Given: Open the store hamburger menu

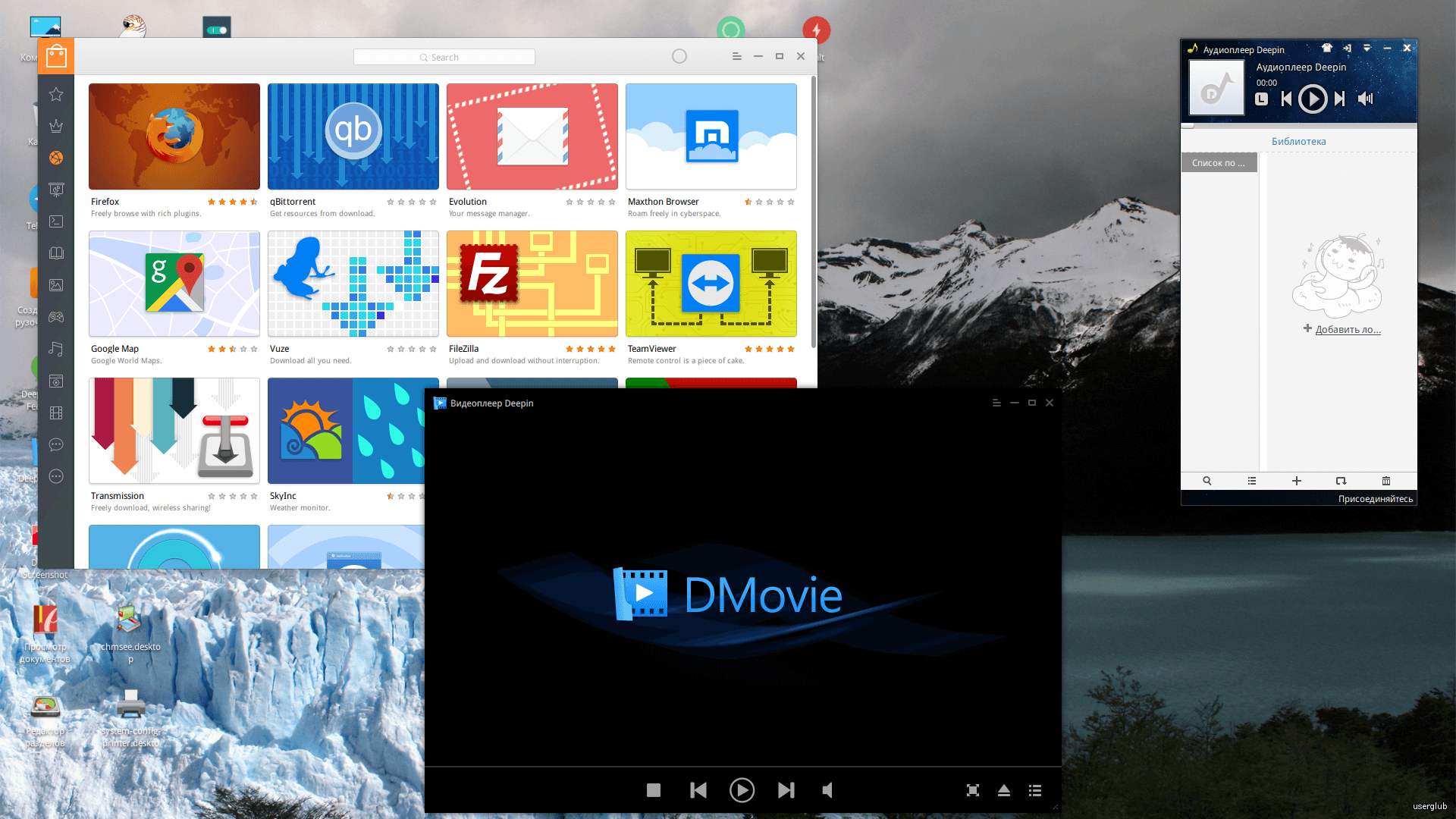Looking at the screenshot, I should [x=736, y=56].
